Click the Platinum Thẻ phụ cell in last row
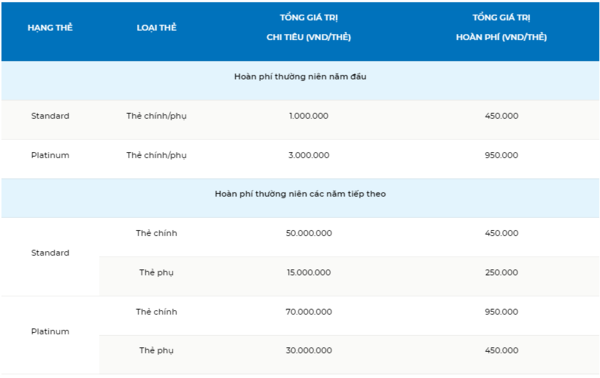 tap(157, 350)
